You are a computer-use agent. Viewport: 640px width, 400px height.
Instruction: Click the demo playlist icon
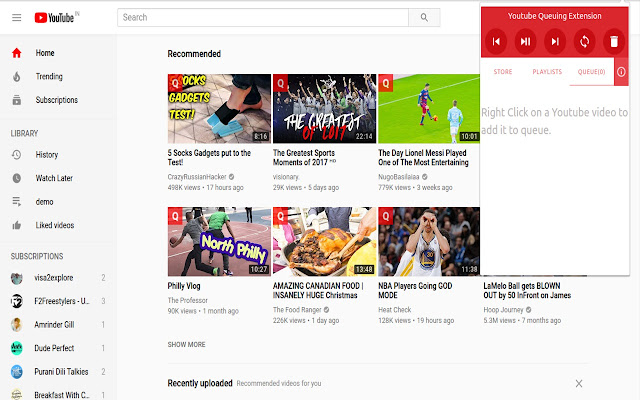pos(16,202)
